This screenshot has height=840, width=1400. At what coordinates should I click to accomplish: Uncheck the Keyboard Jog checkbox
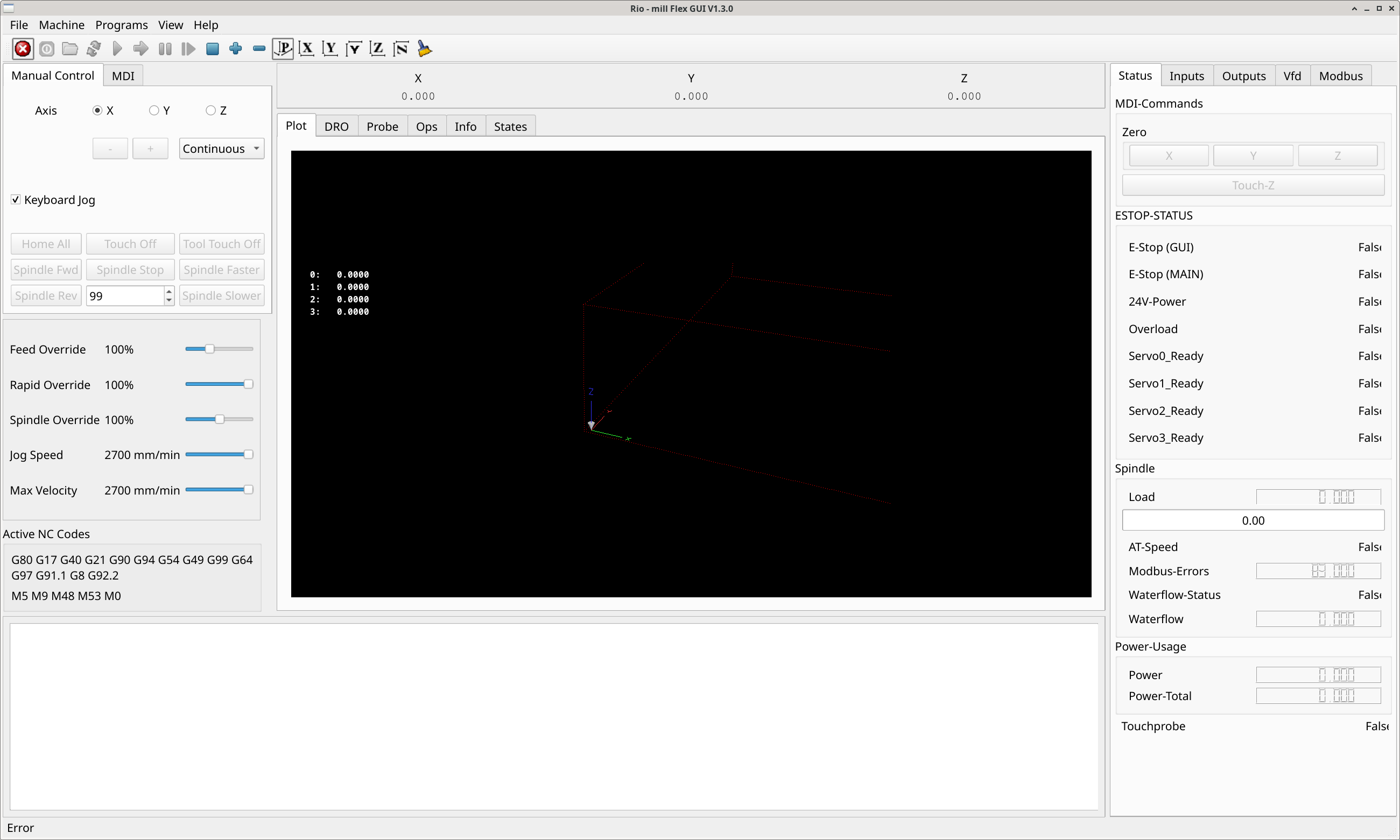(16, 200)
